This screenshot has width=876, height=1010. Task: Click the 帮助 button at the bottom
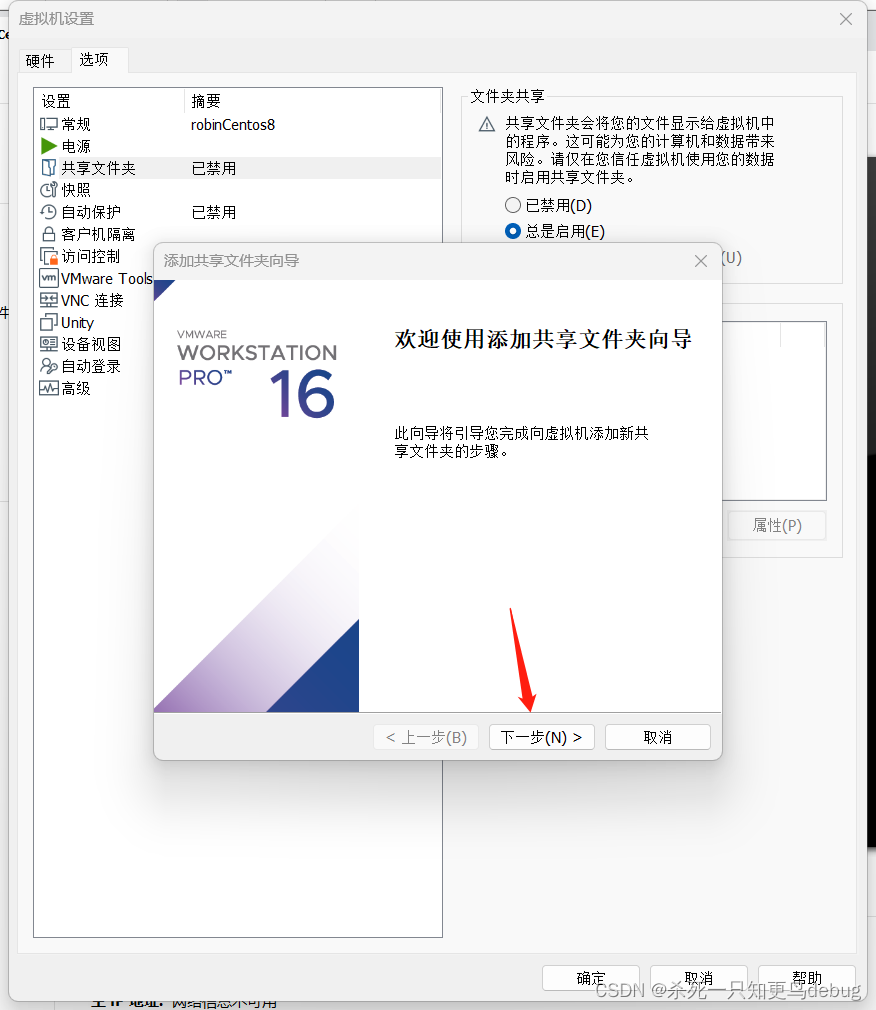tap(806, 978)
